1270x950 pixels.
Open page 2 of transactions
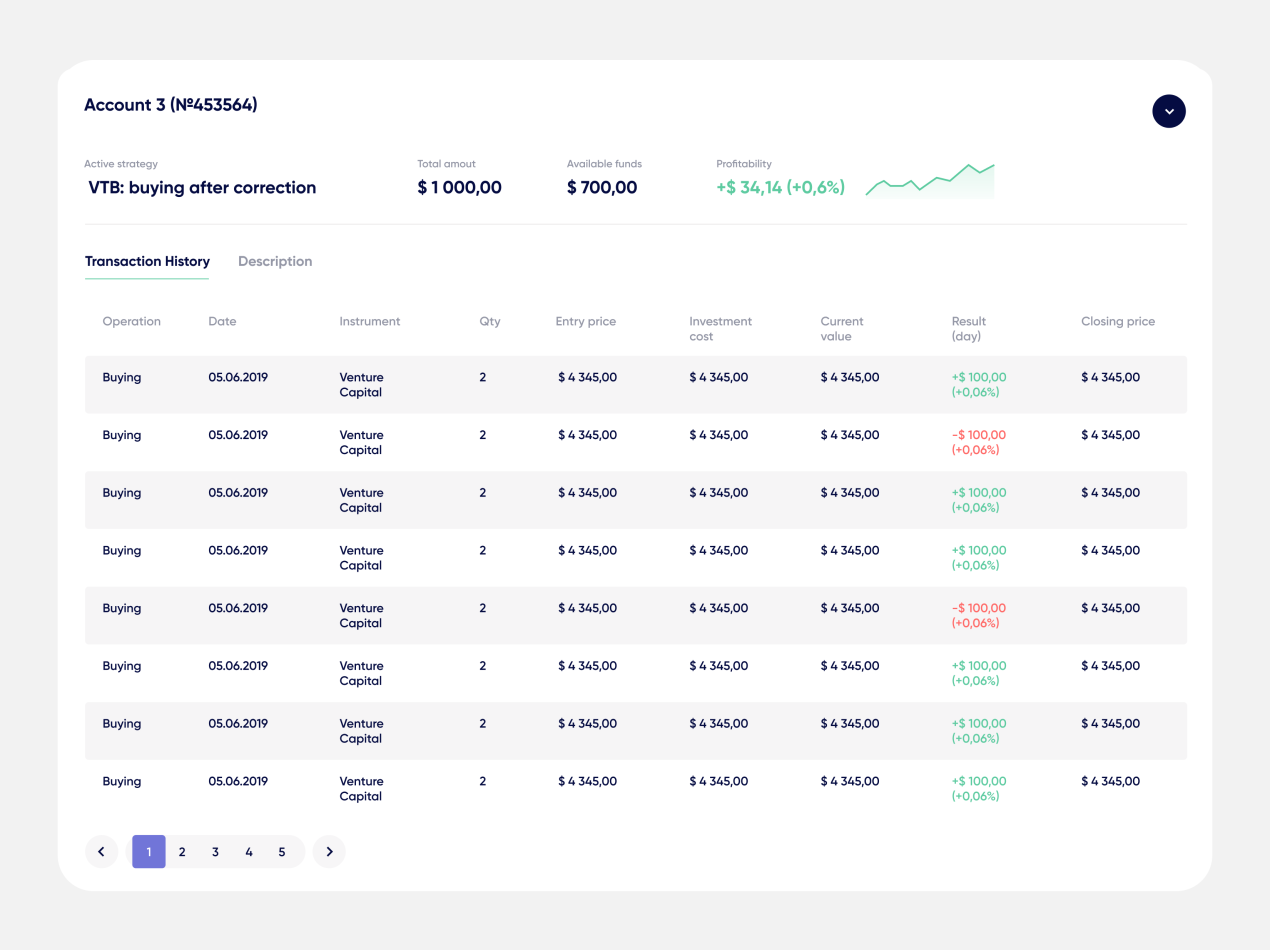(x=182, y=852)
